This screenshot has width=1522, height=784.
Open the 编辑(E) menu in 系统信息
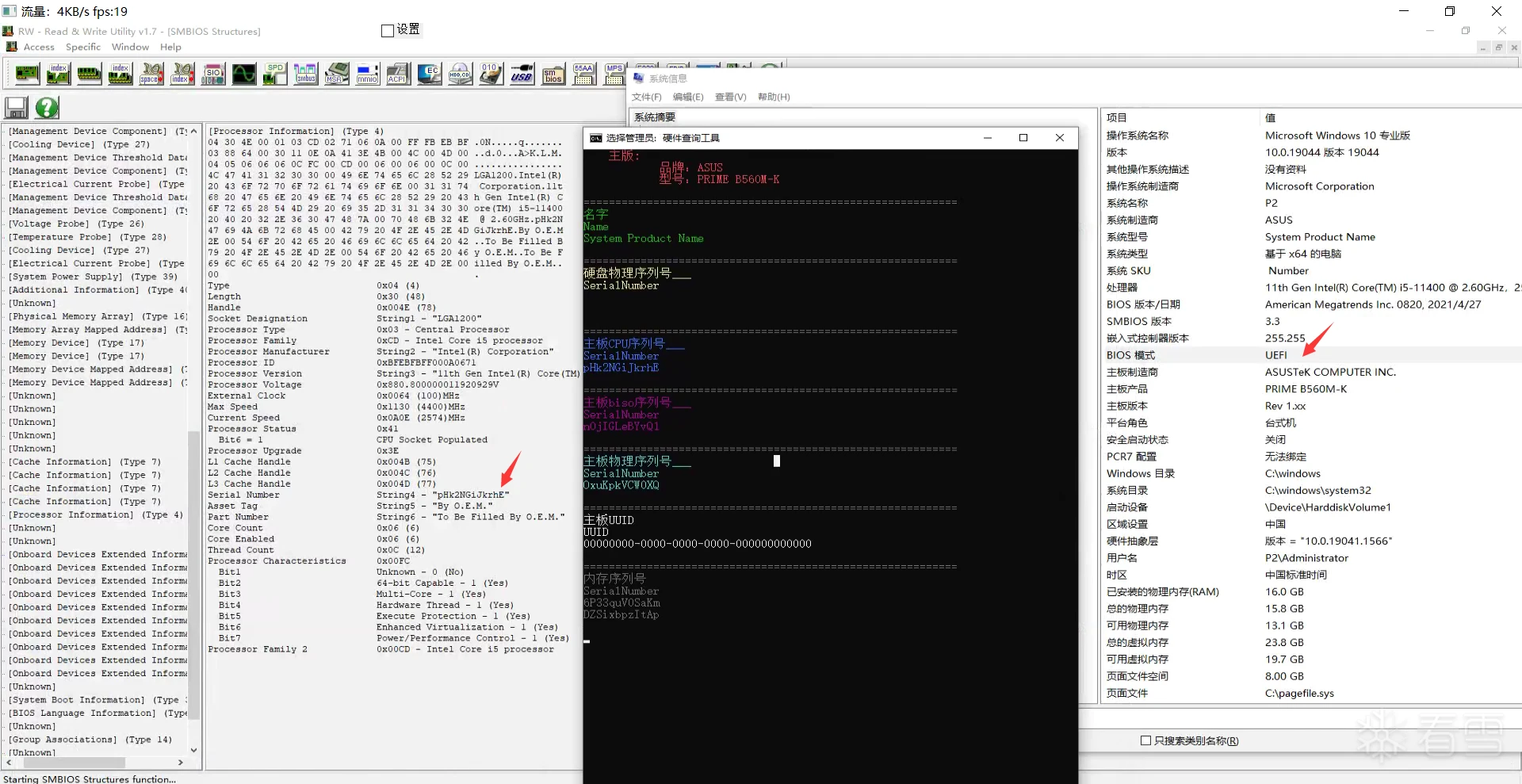pos(688,97)
